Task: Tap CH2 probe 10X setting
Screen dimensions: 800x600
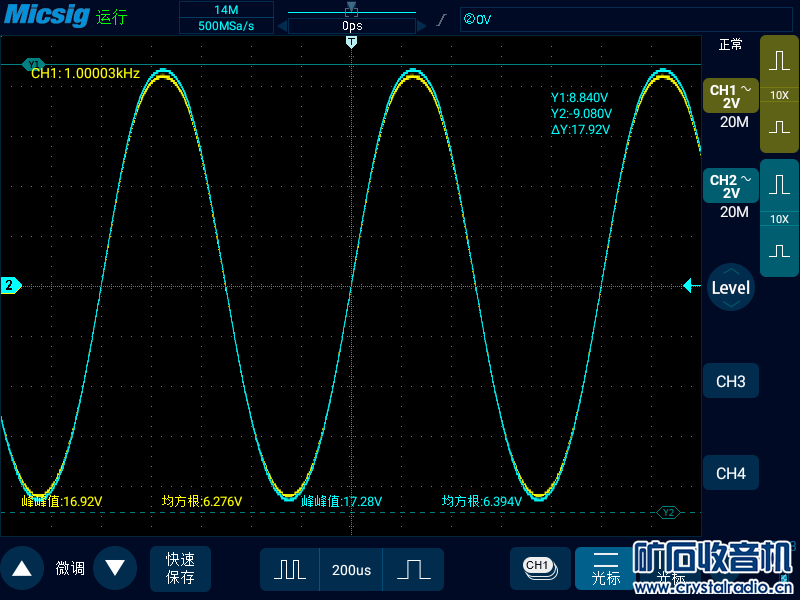Action: (779, 219)
